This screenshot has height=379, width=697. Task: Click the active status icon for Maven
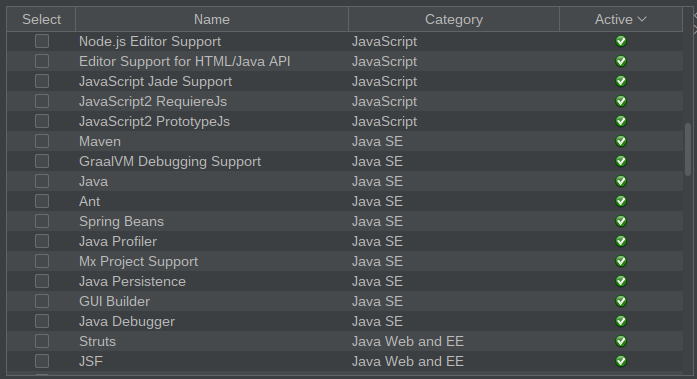(x=621, y=141)
